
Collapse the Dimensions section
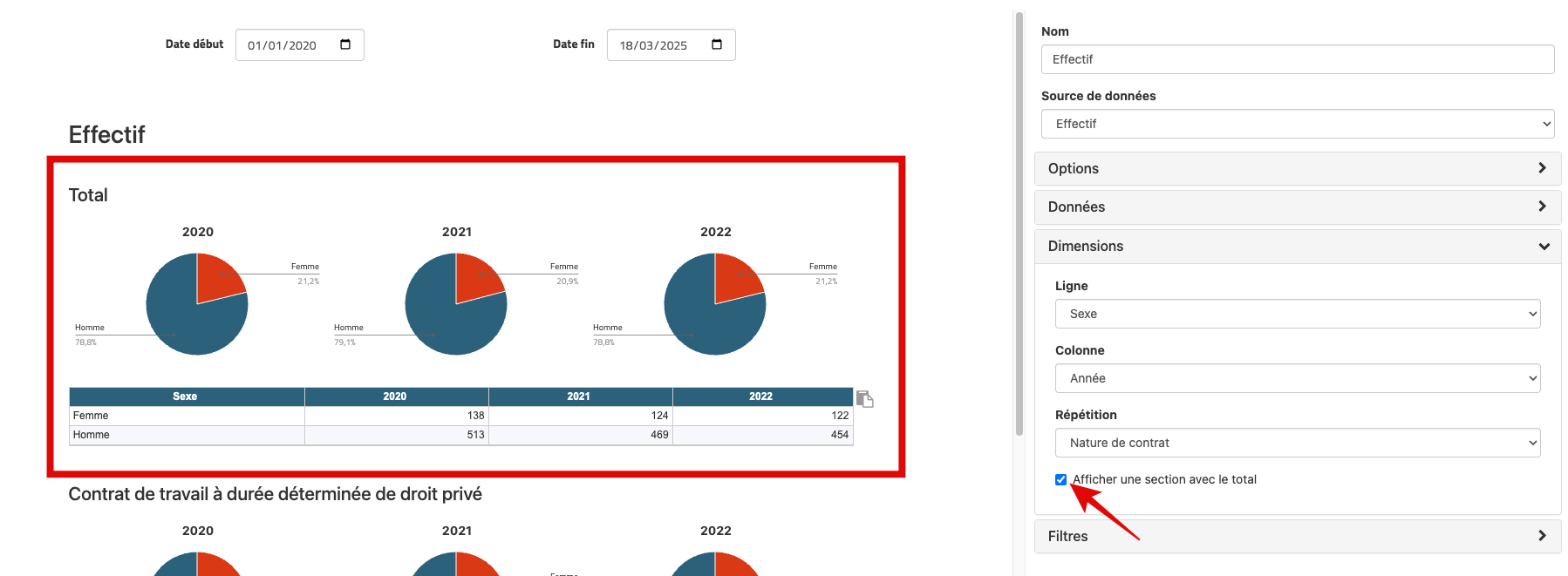click(1298, 246)
